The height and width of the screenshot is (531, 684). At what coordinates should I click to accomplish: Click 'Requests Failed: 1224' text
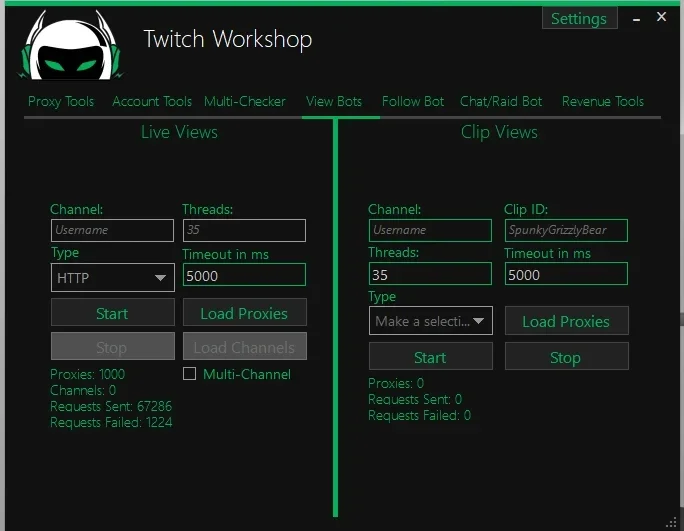pyautogui.click(x=111, y=422)
